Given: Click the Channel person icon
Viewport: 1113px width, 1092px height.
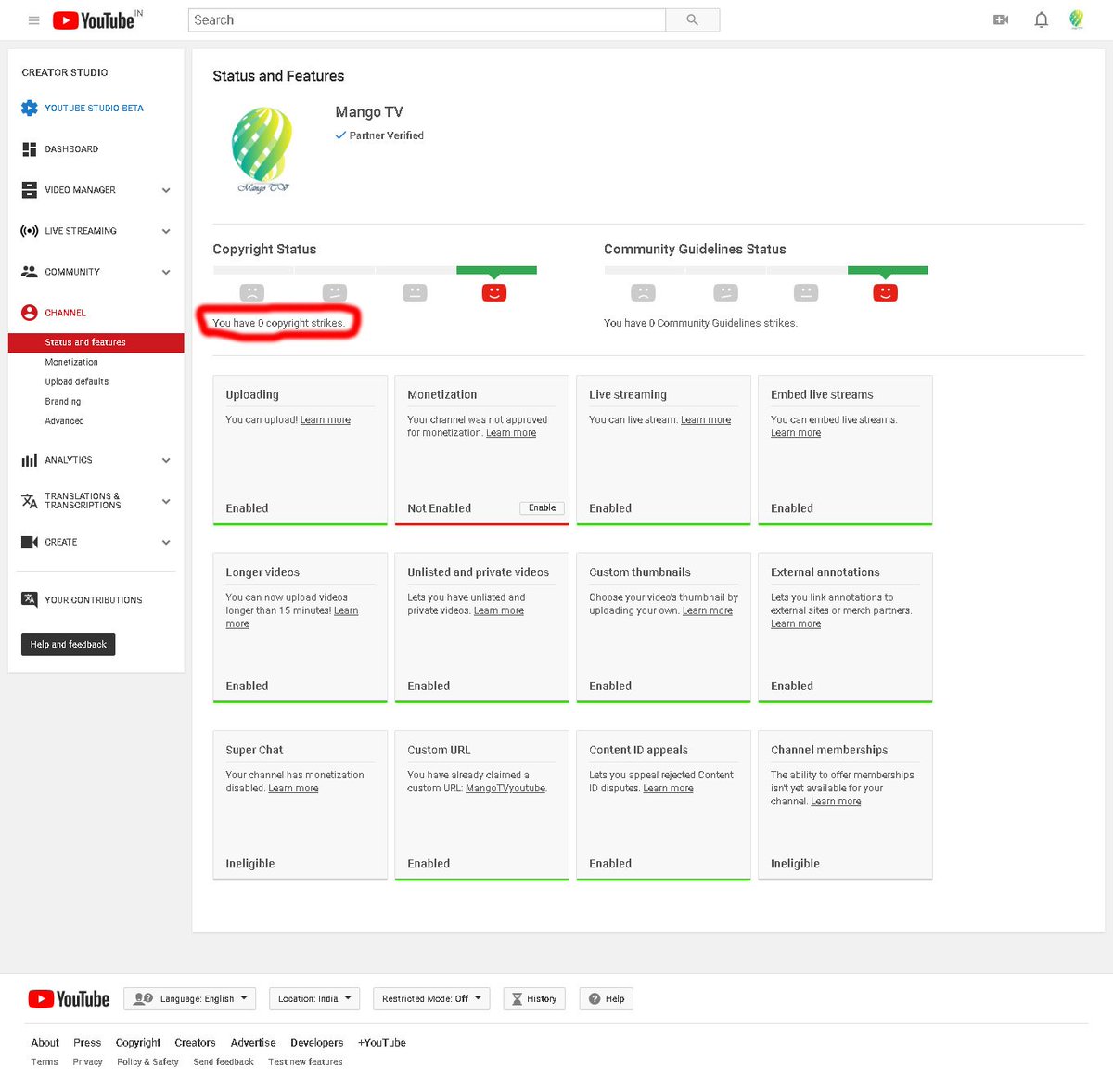Looking at the screenshot, I should pyautogui.click(x=30, y=313).
